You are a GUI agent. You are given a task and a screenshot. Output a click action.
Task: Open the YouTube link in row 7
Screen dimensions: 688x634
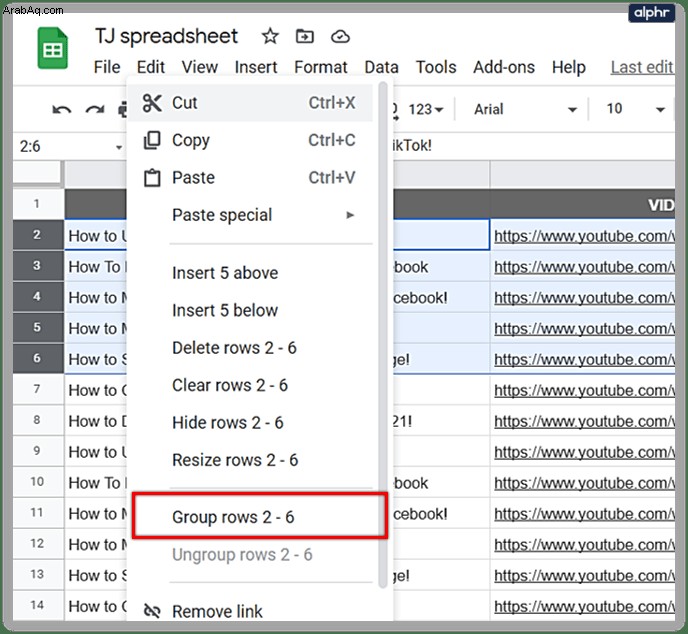point(584,390)
